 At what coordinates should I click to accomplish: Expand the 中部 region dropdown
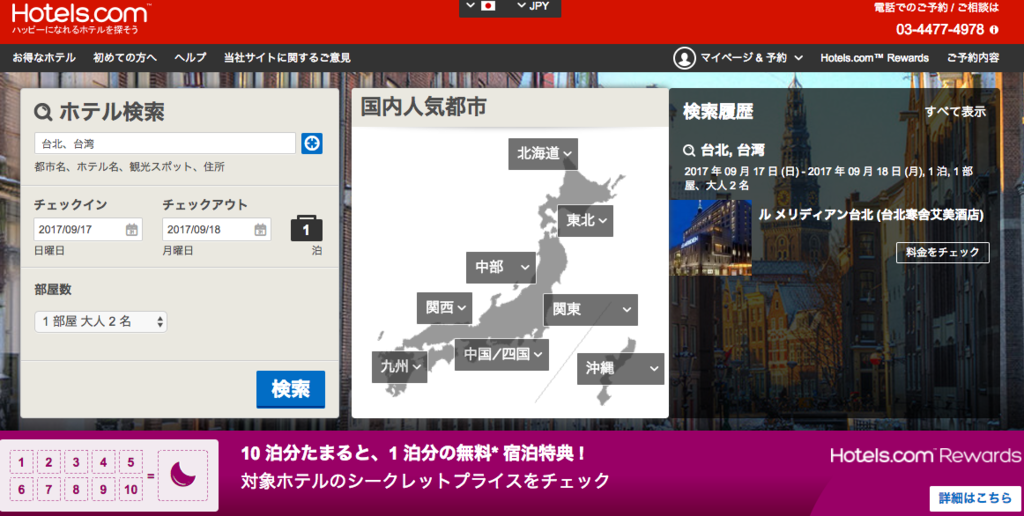tap(501, 267)
